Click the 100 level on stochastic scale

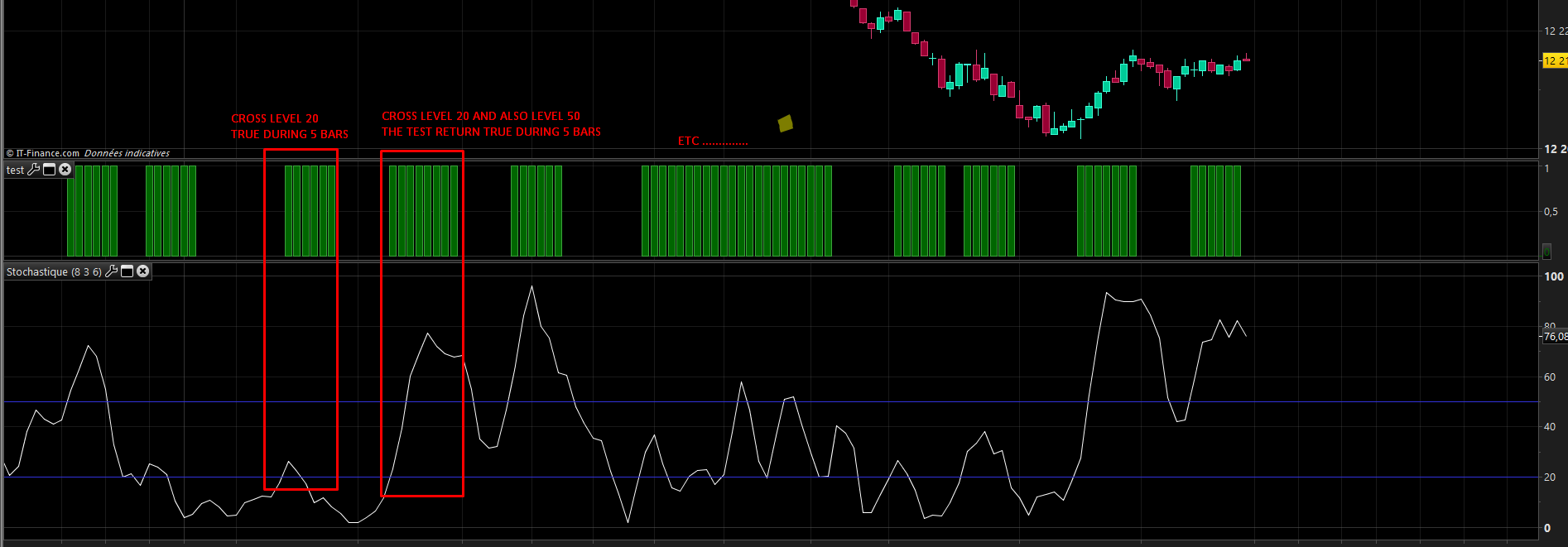coord(1554,276)
